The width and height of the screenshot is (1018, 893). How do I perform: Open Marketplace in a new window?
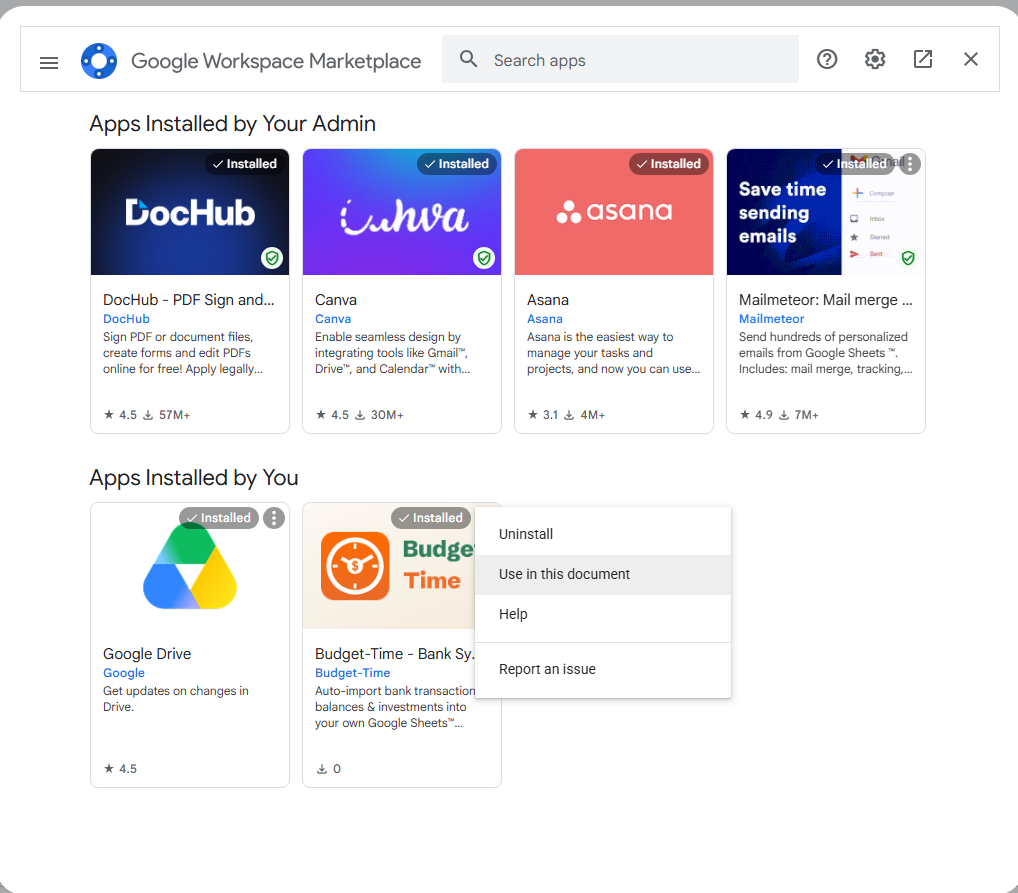tap(923, 59)
